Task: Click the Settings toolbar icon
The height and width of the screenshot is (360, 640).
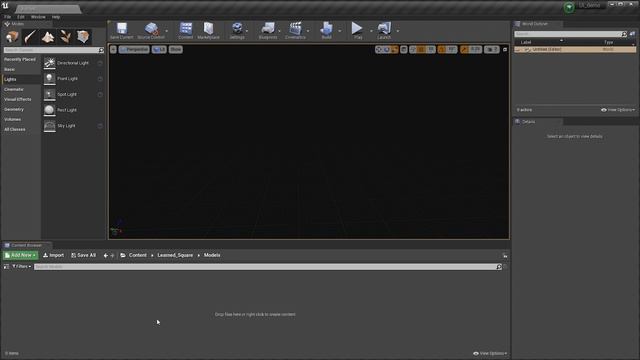Action: pos(237,29)
